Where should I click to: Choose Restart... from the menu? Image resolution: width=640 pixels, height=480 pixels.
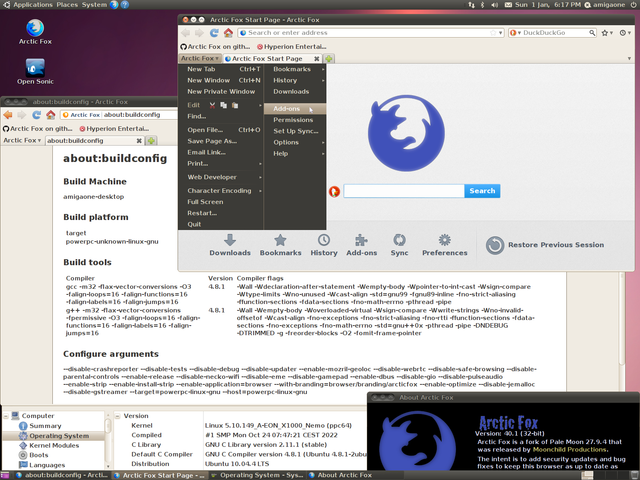click(221, 213)
